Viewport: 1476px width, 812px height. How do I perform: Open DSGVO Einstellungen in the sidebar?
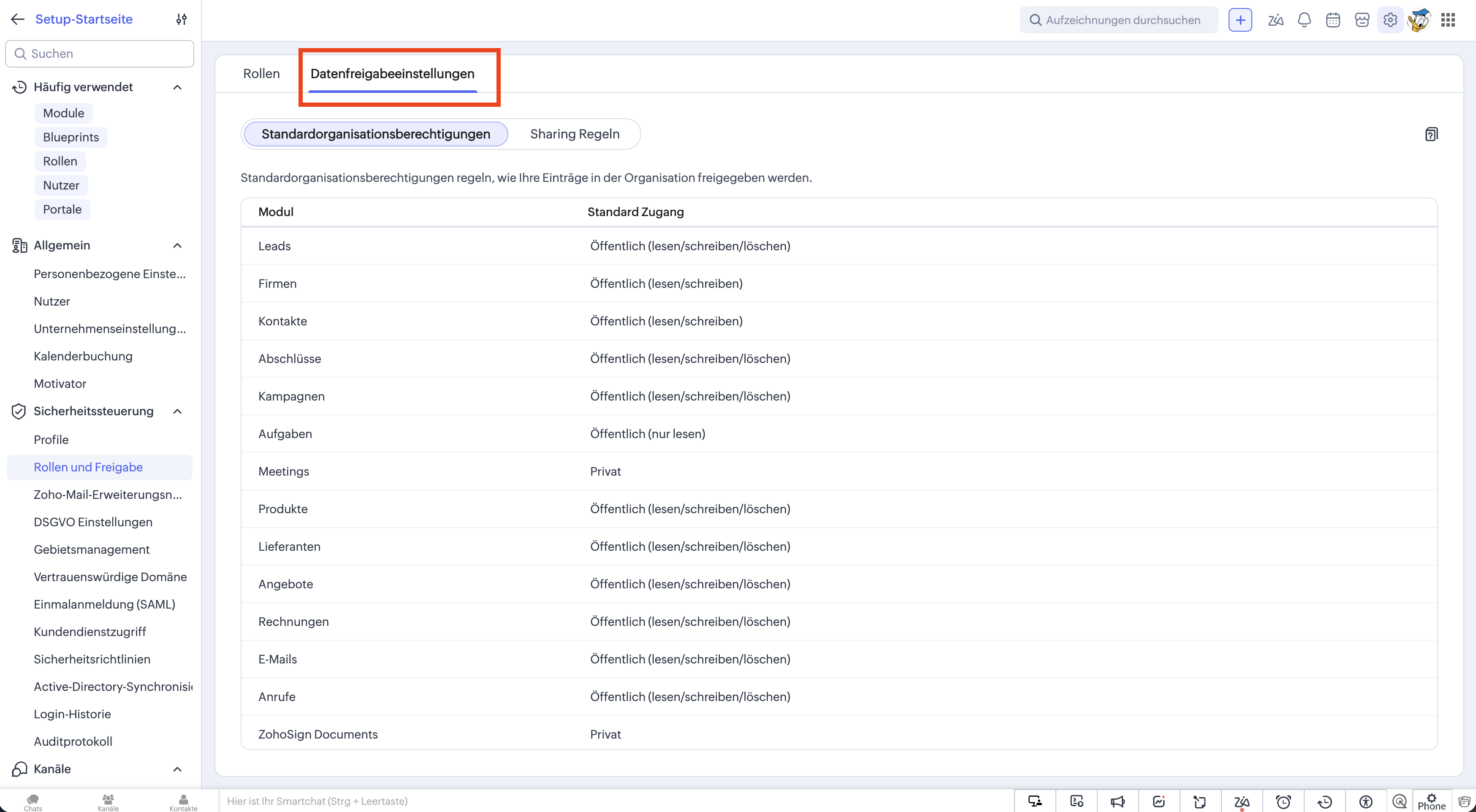93,522
